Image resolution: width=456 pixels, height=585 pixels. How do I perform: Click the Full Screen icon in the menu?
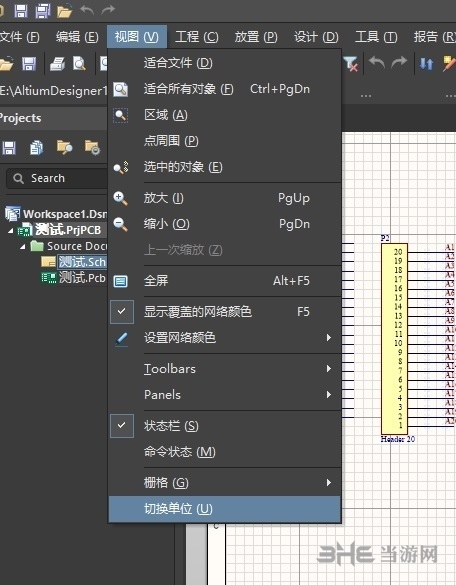pos(121,281)
